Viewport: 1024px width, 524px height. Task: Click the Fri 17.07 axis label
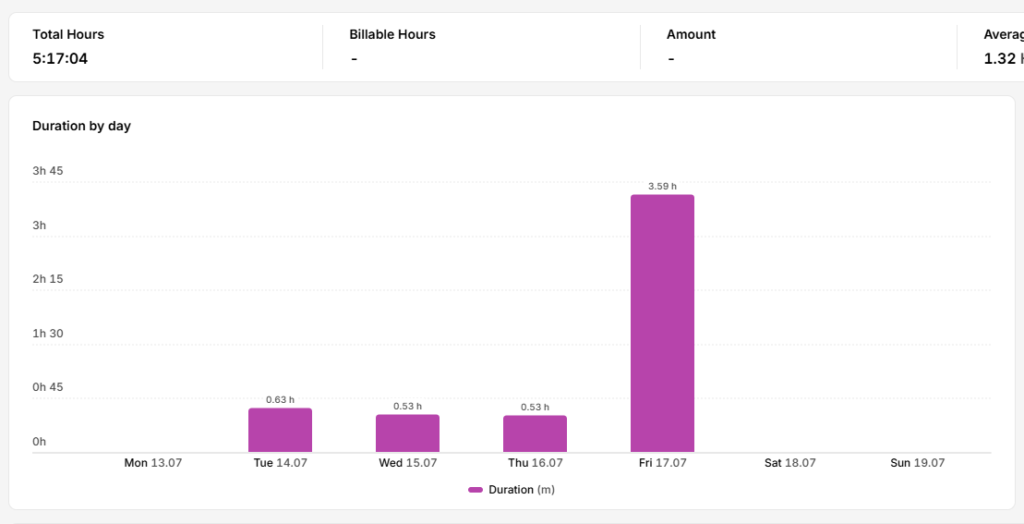[x=662, y=463]
